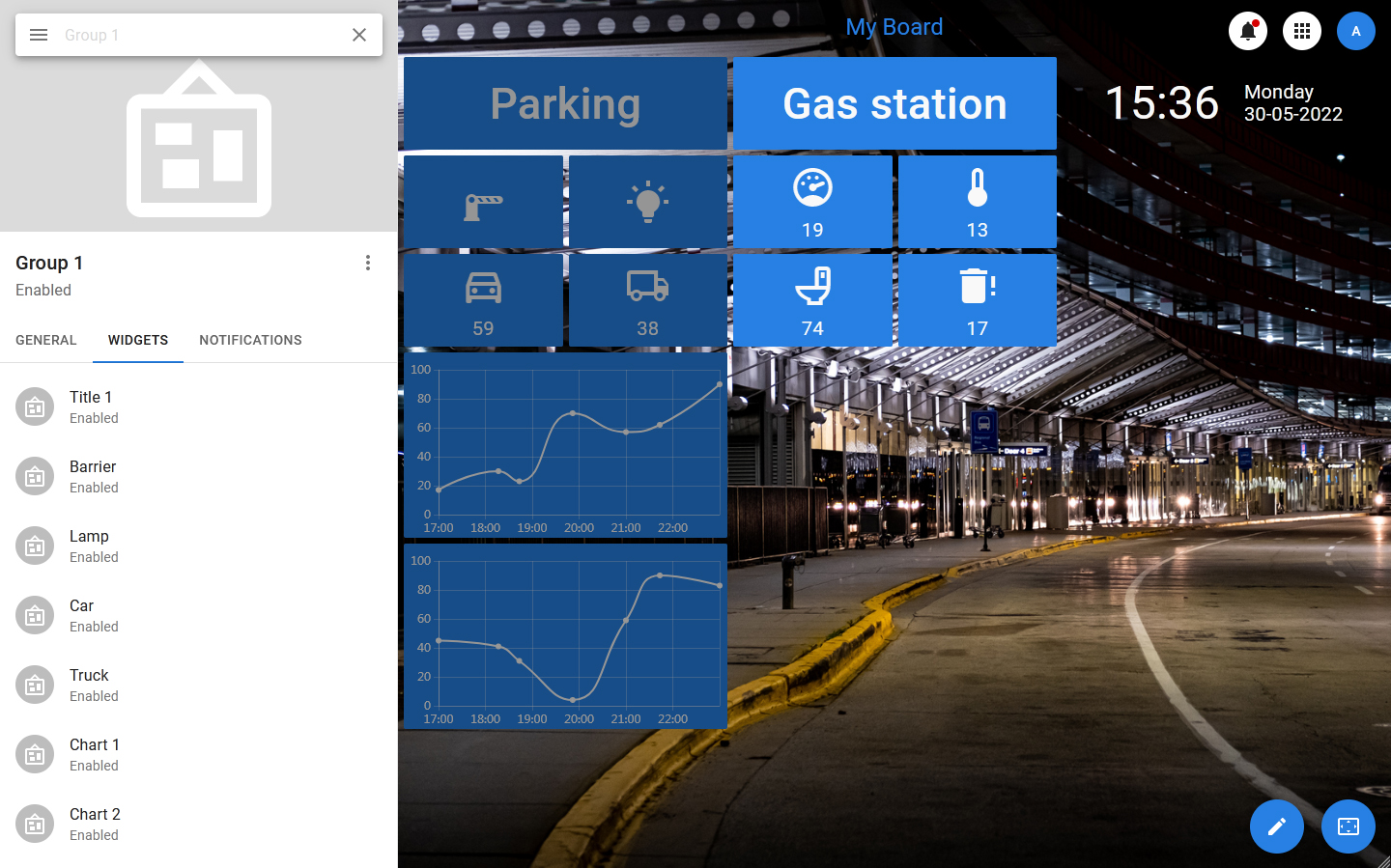The height and width of the screenshot is (868, 1391).
Task: Enter fullscreen mode with the bottom-right button
Action: 1348,826
